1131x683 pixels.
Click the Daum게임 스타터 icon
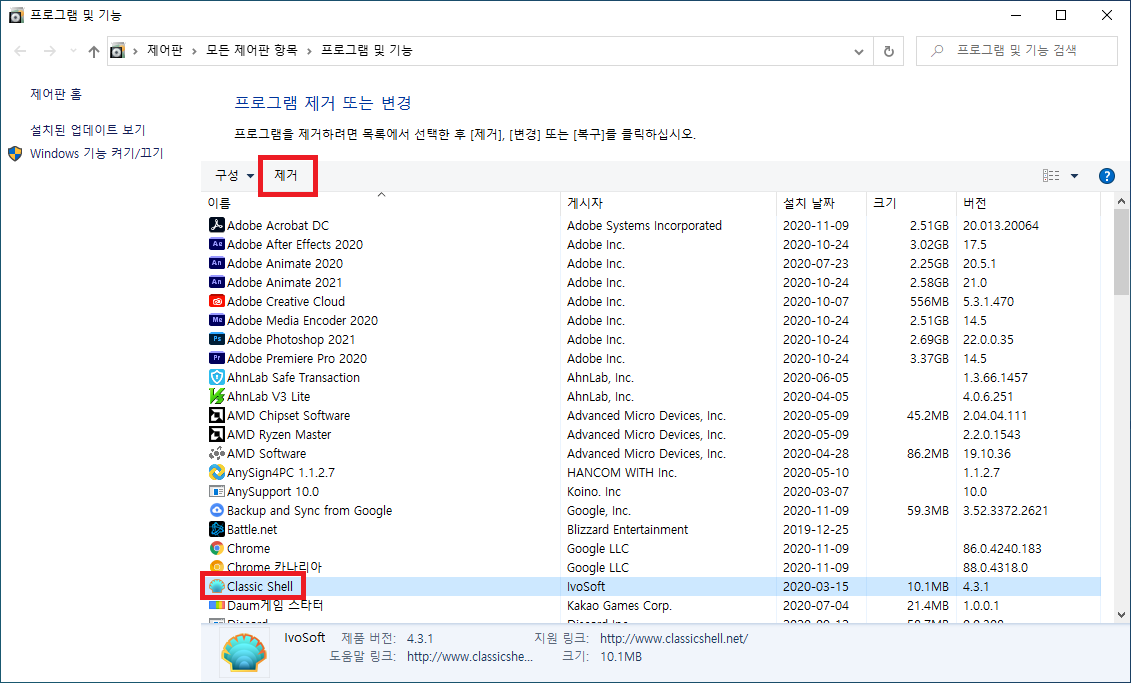216,605
